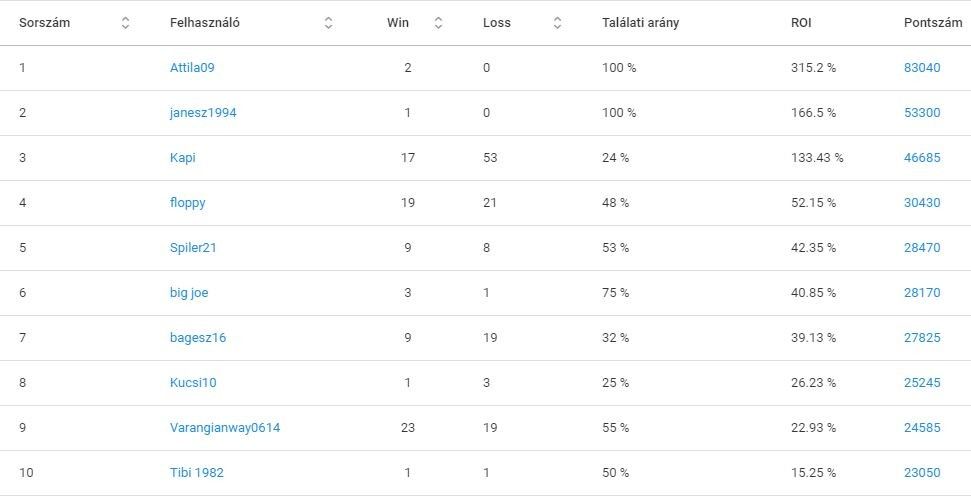Click the Találati arány column header
The width and height of the screenshot is (971, 497).
coord(640,23)
